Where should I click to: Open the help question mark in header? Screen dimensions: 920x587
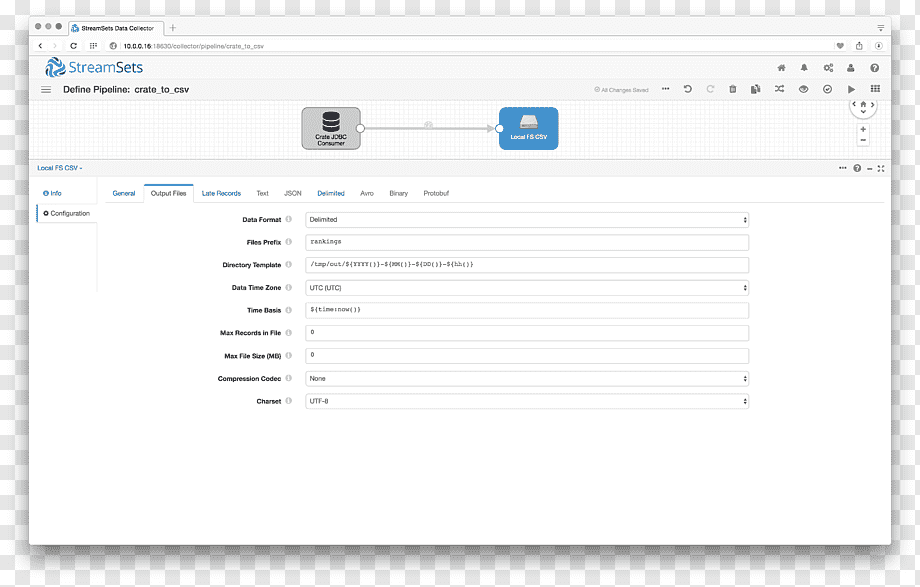coord(874,68)
